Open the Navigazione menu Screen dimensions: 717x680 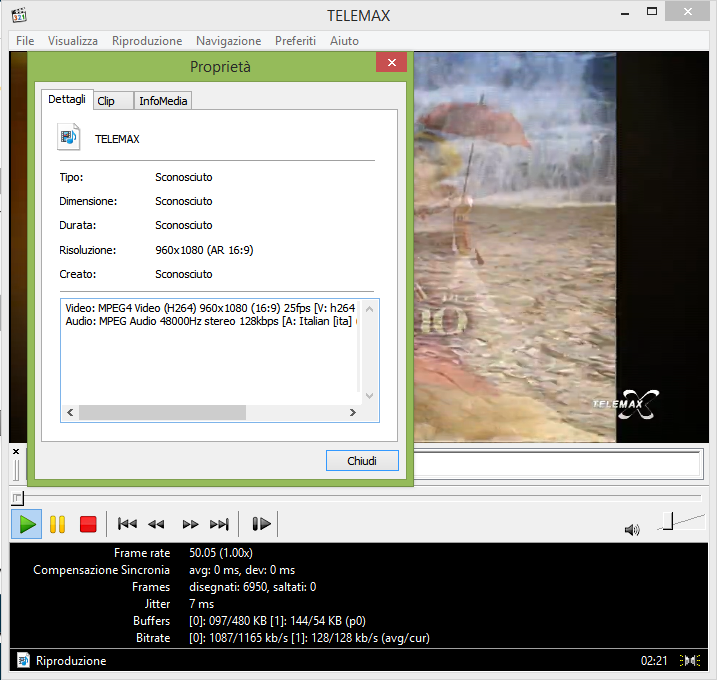coord(228,41)
